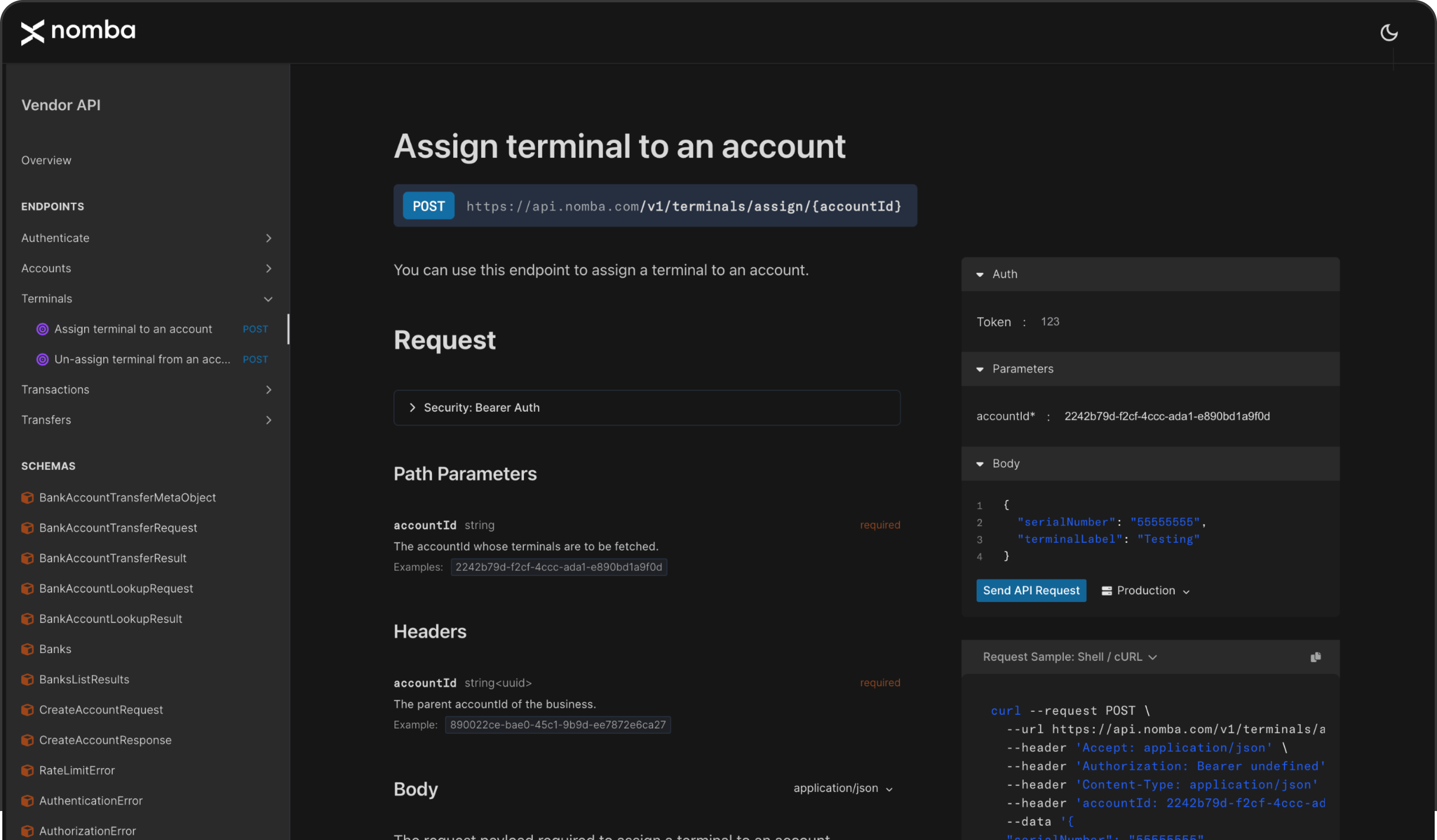This screenshot has height=840, width=1437.
Task: Click CreateAccountRequest cube icon
Action: [x=27, y=709]
